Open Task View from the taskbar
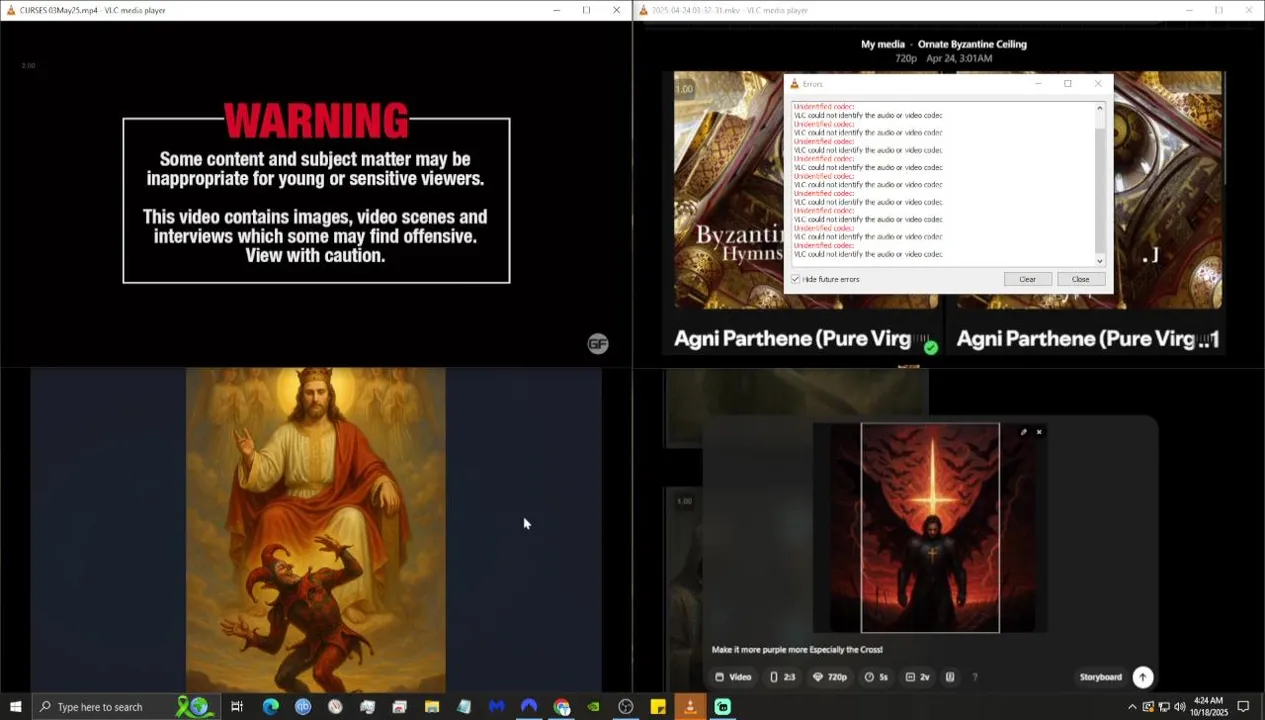The image size is (1265, 720). pos(237,707)
